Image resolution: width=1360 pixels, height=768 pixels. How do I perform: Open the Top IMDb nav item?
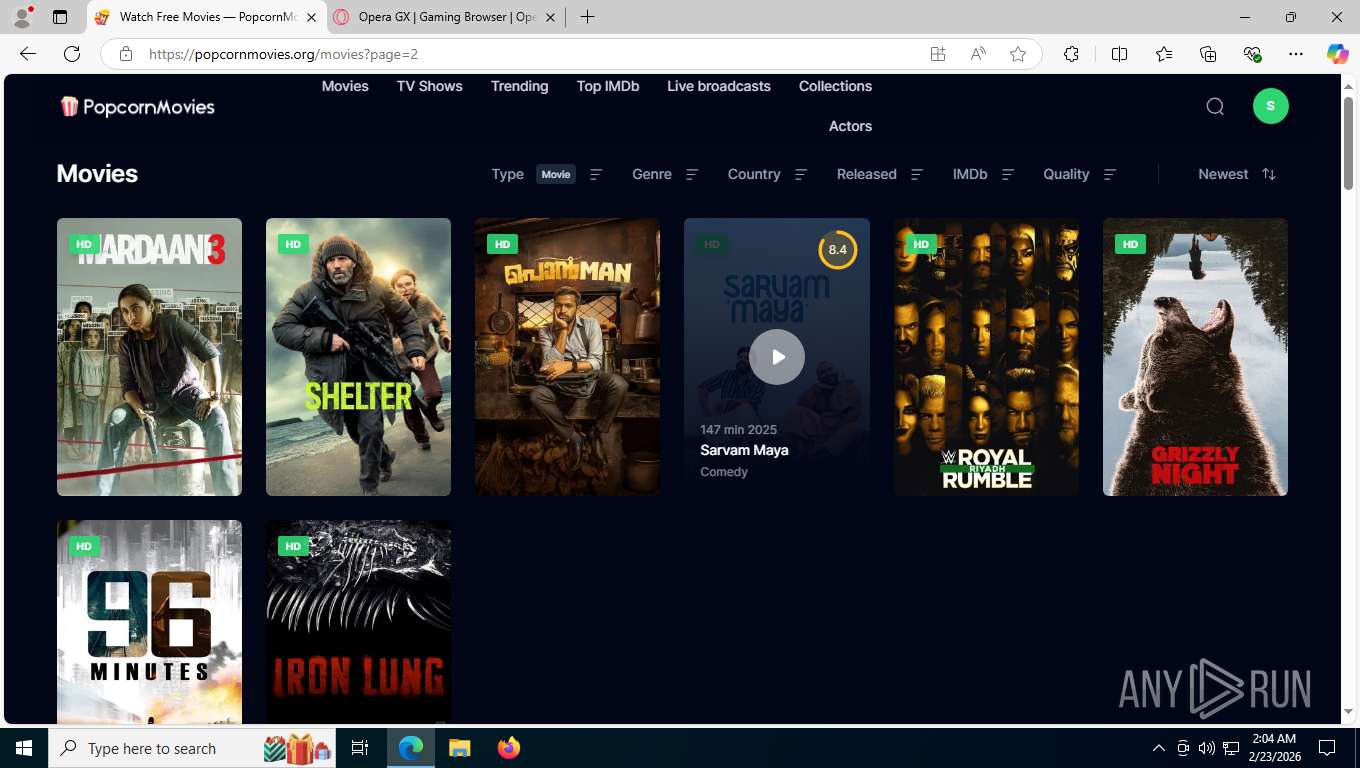pos(608,86)
